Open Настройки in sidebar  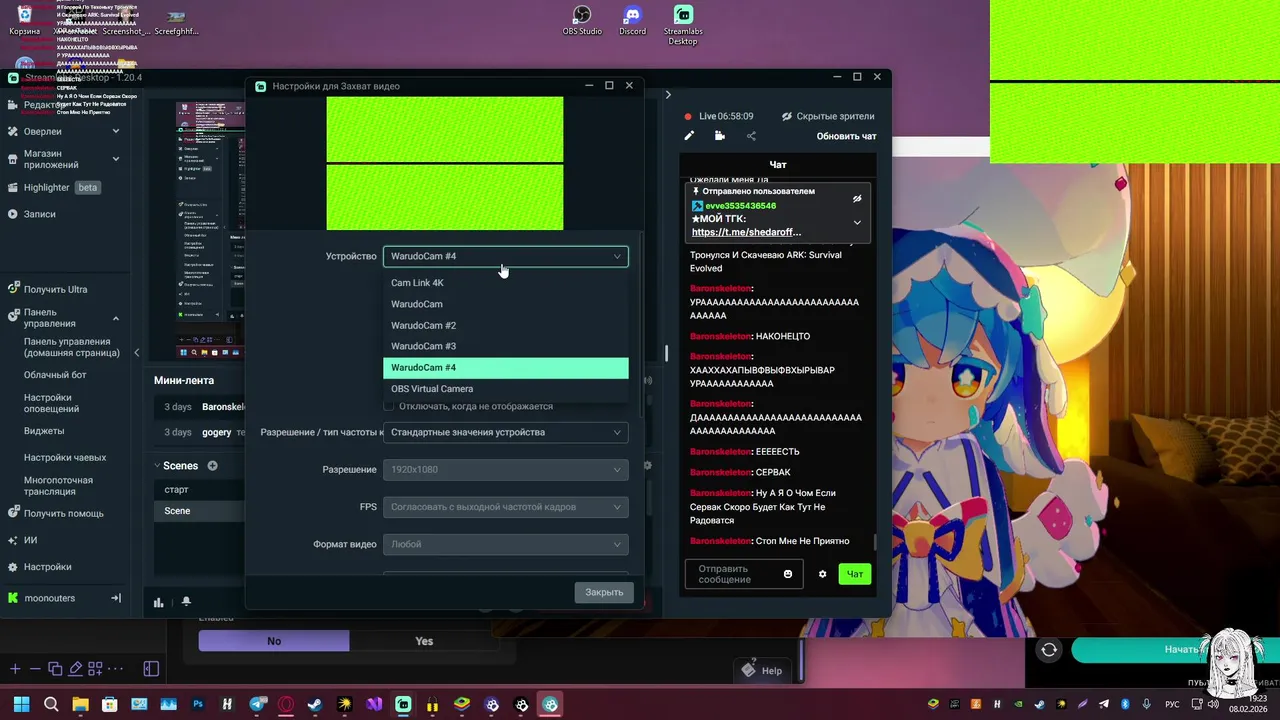click(x=47, y=567)
